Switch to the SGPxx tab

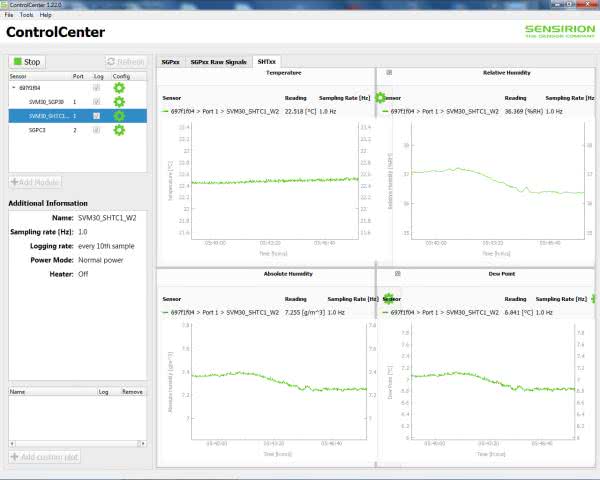tap(171, 62)
